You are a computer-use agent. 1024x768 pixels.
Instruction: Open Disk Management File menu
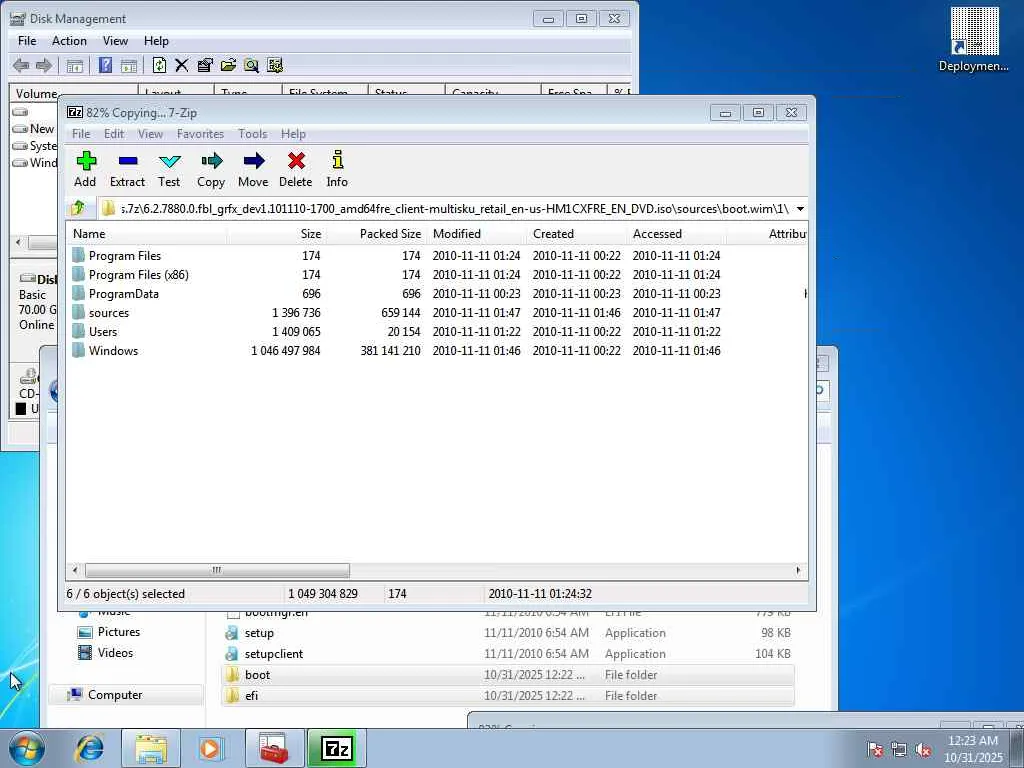click(27, 40)
